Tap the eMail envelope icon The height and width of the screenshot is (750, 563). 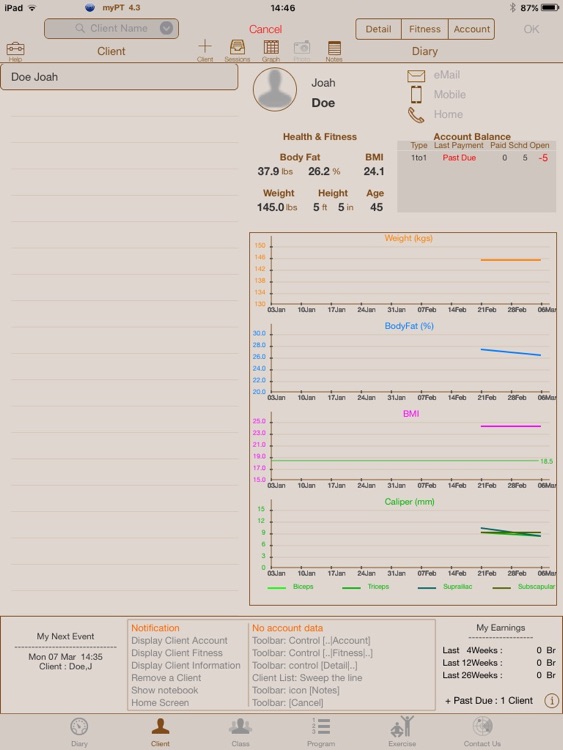[x=416, y=76]
